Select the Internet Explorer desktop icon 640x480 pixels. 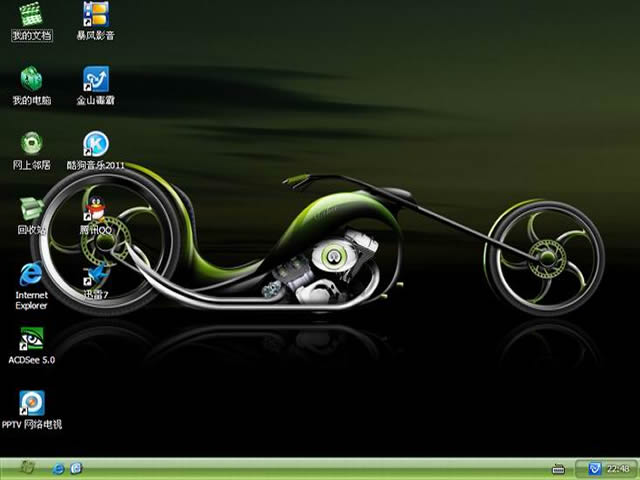(31, 273)
